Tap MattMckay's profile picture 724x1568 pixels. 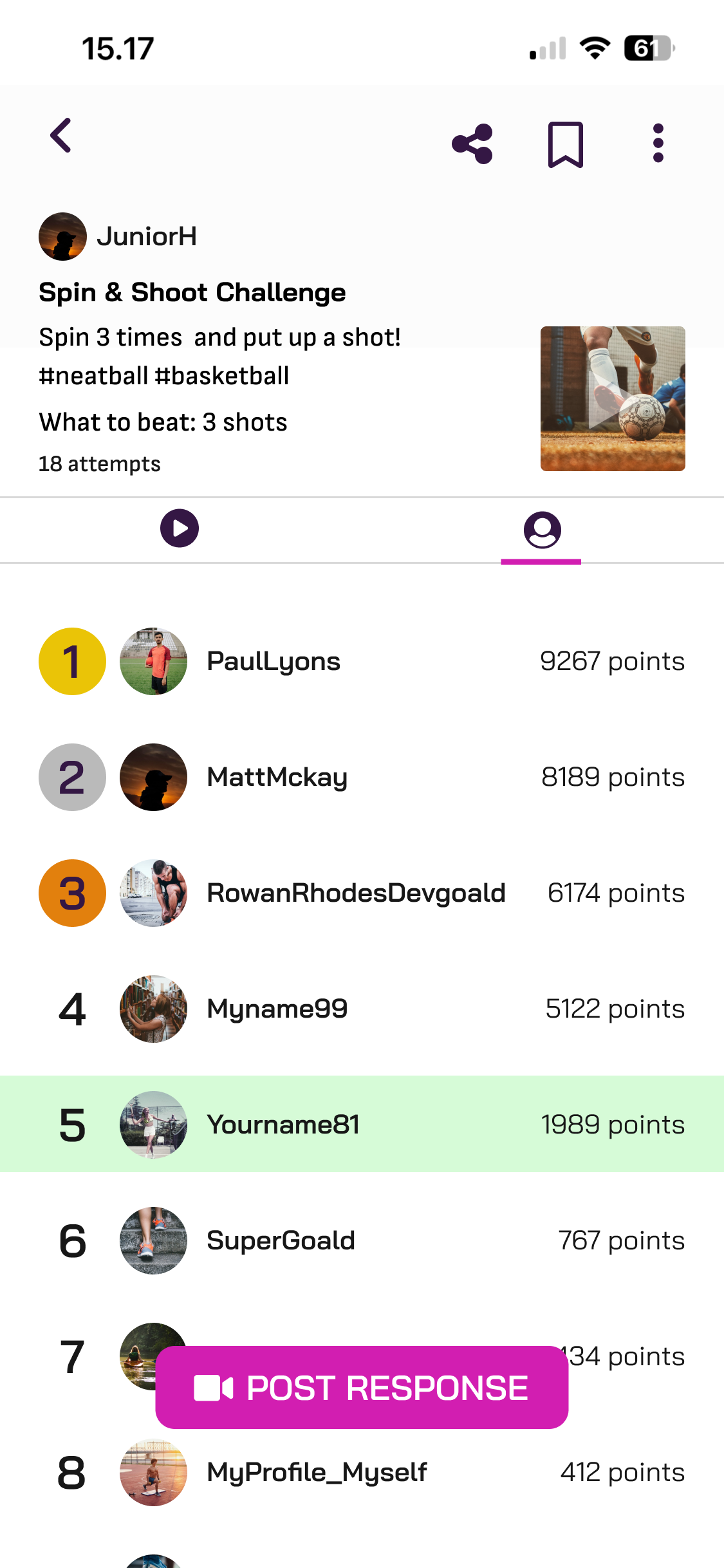tap(153, 778)
